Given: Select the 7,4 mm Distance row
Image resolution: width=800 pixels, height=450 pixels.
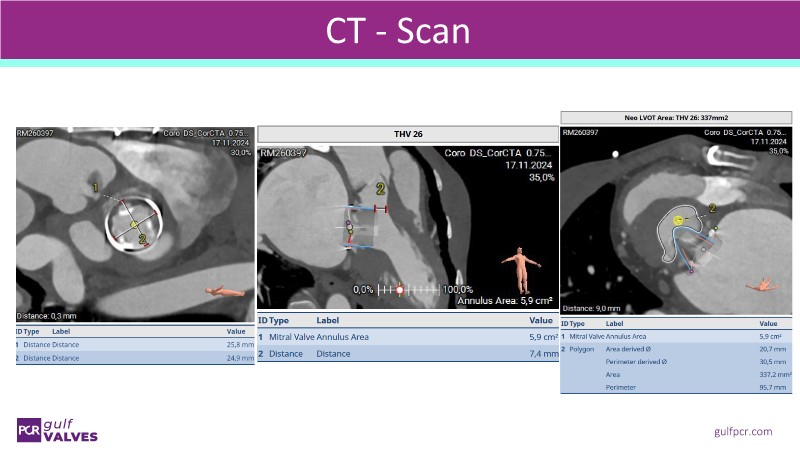Looking at the screenshot, I should tap(406, 354).
